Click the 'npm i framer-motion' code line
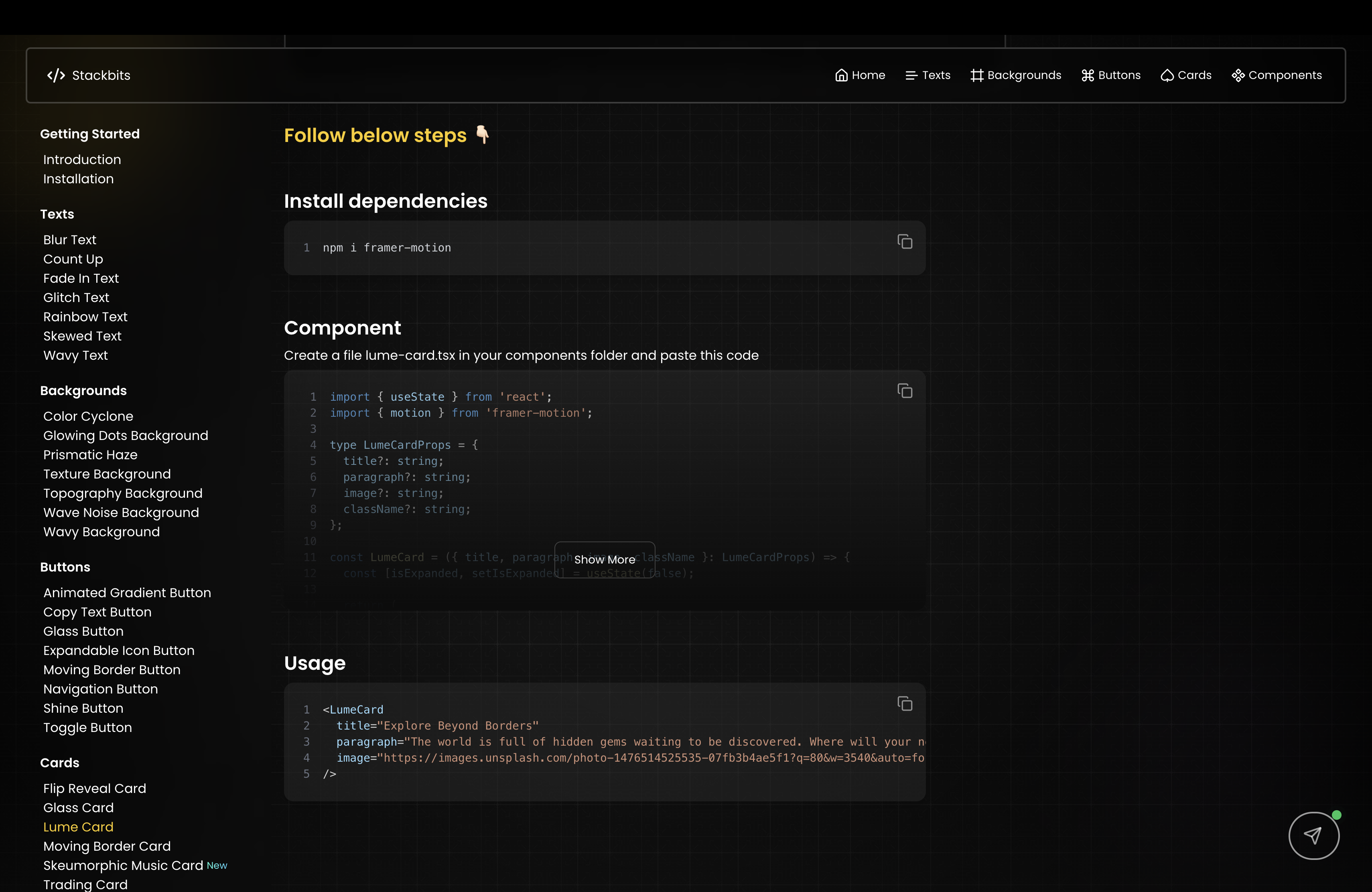1372x892 pixels. point(387,248)
